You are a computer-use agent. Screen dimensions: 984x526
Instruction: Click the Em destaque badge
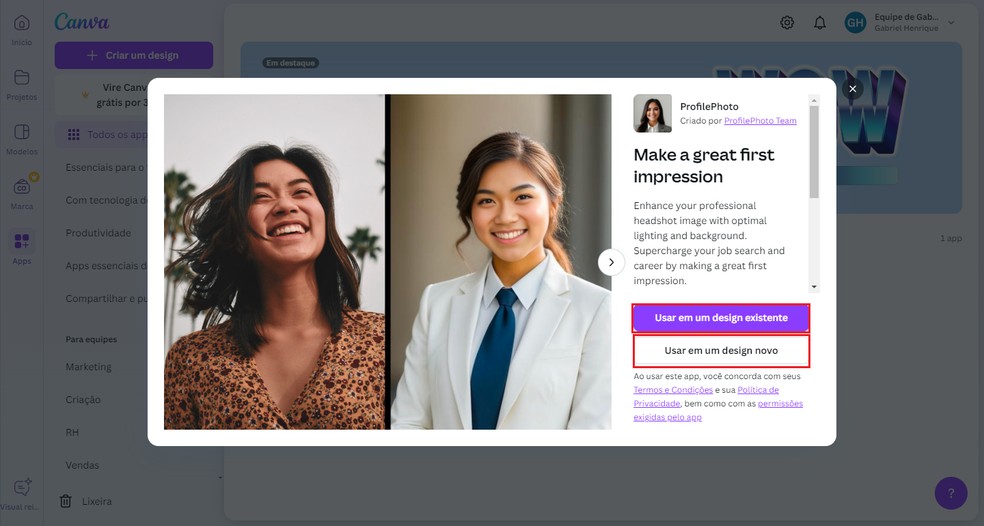pyautogui.click(x=291, y=63)
